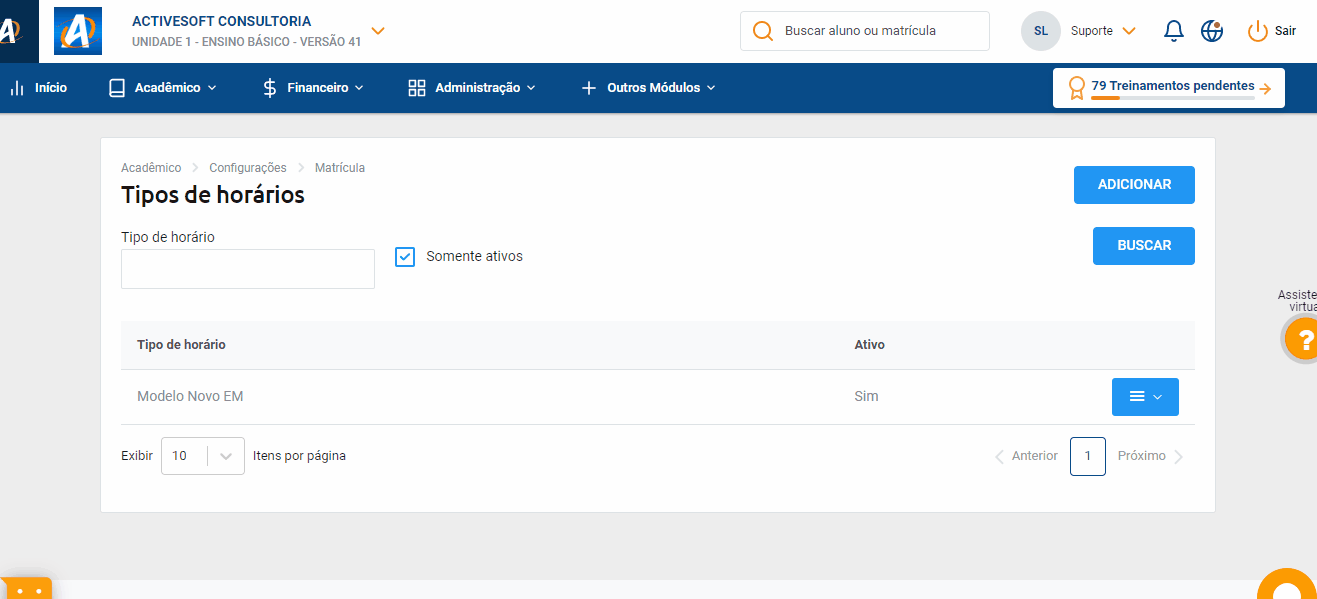Open the Modelo Novo EM row actions menu
The height and width of the screenshot is (599, 1317).
[1145, 397]
